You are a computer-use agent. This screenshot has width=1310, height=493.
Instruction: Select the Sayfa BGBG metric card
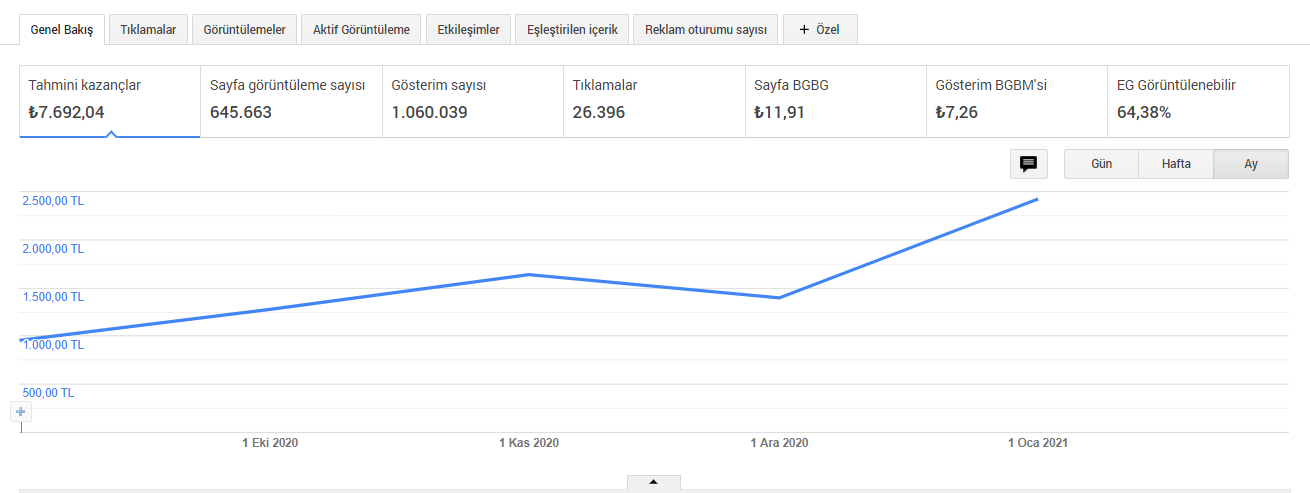click(x=836, y=101)
